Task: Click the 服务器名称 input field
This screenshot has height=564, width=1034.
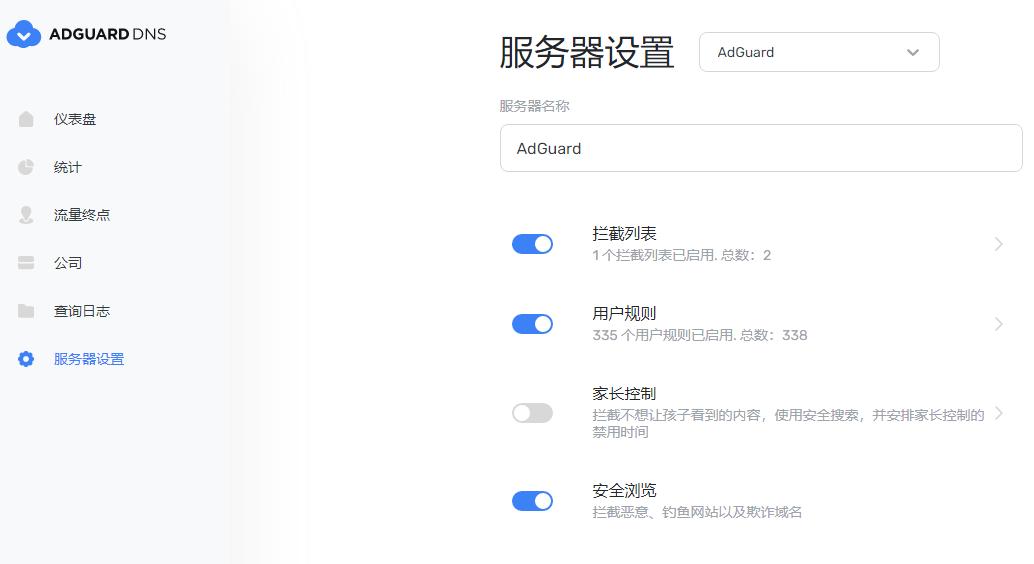Action: 761,148
